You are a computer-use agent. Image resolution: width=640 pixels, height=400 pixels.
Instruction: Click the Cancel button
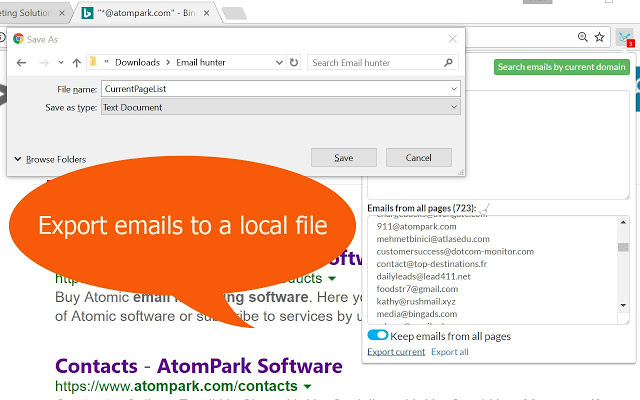tap(419, 158)
